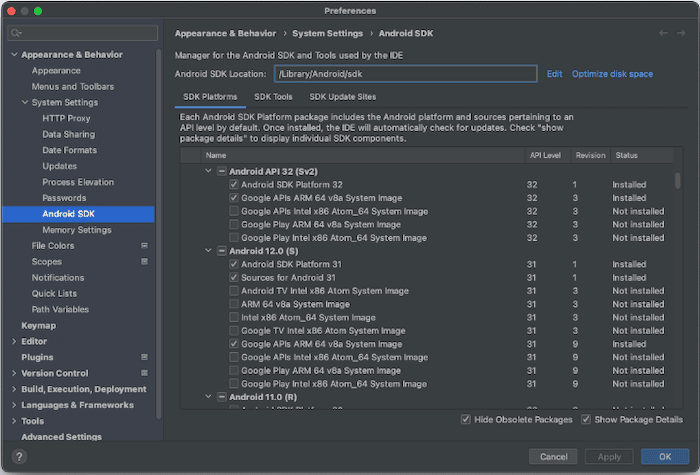The width and height of the screenshot is (700, 475).
Task: Navigate forward with the right arrow
Action: tap(681, 33)
